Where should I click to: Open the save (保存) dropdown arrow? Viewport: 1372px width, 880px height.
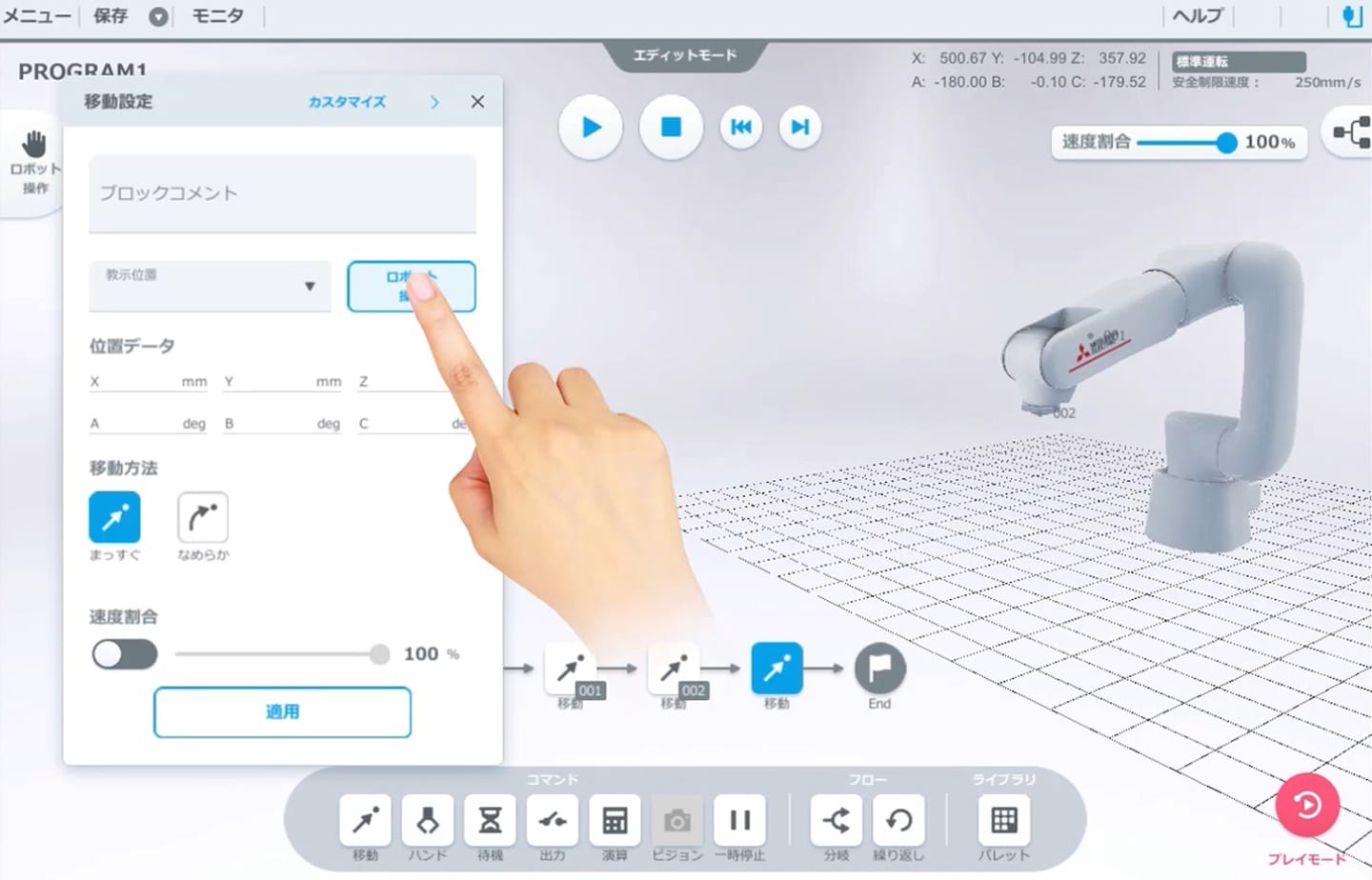(x=158, y=17)
